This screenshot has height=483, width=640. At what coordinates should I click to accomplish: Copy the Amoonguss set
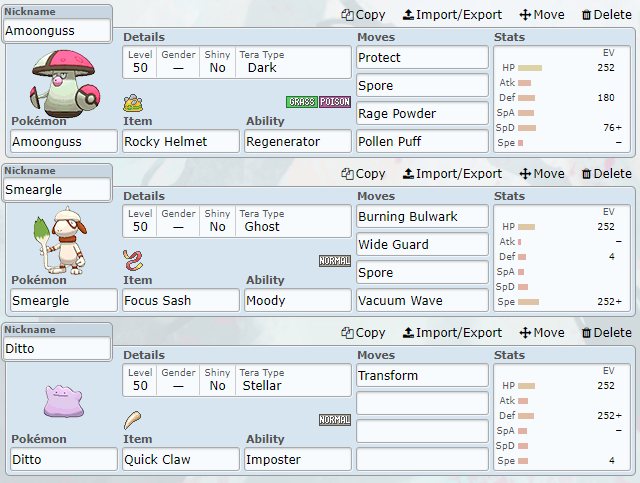click(x=363, y=15)
